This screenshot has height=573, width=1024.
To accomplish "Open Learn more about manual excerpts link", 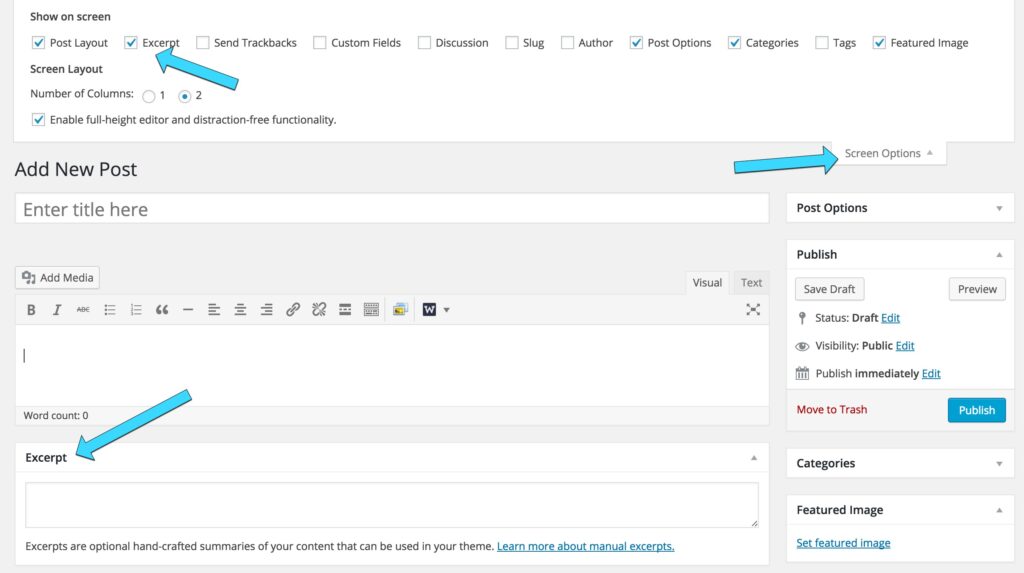I will [x=585, y=546].
